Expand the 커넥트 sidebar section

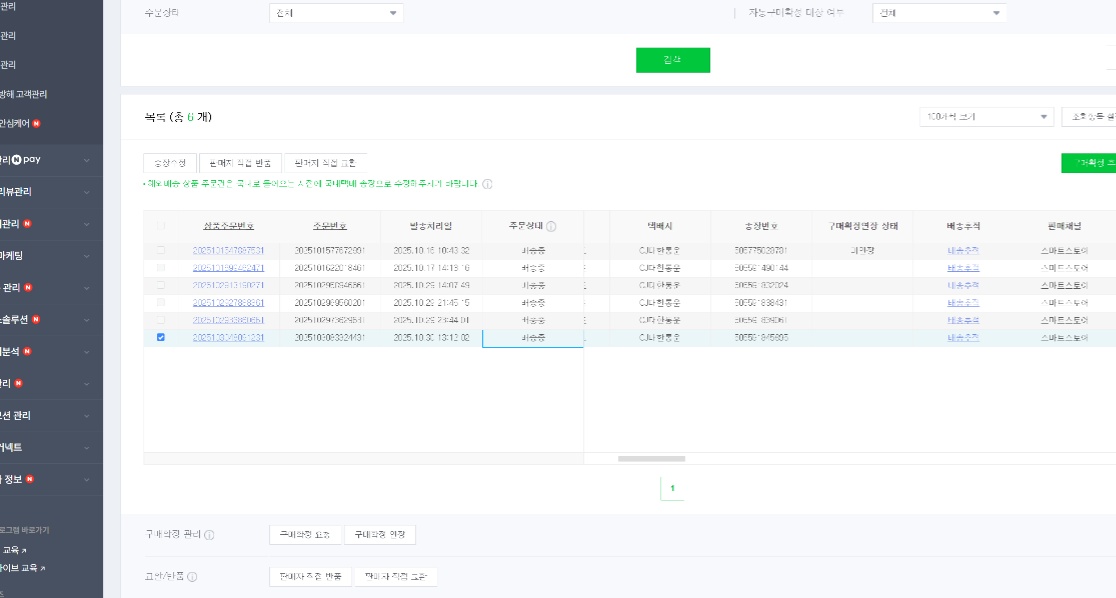[x=87, y=448]
